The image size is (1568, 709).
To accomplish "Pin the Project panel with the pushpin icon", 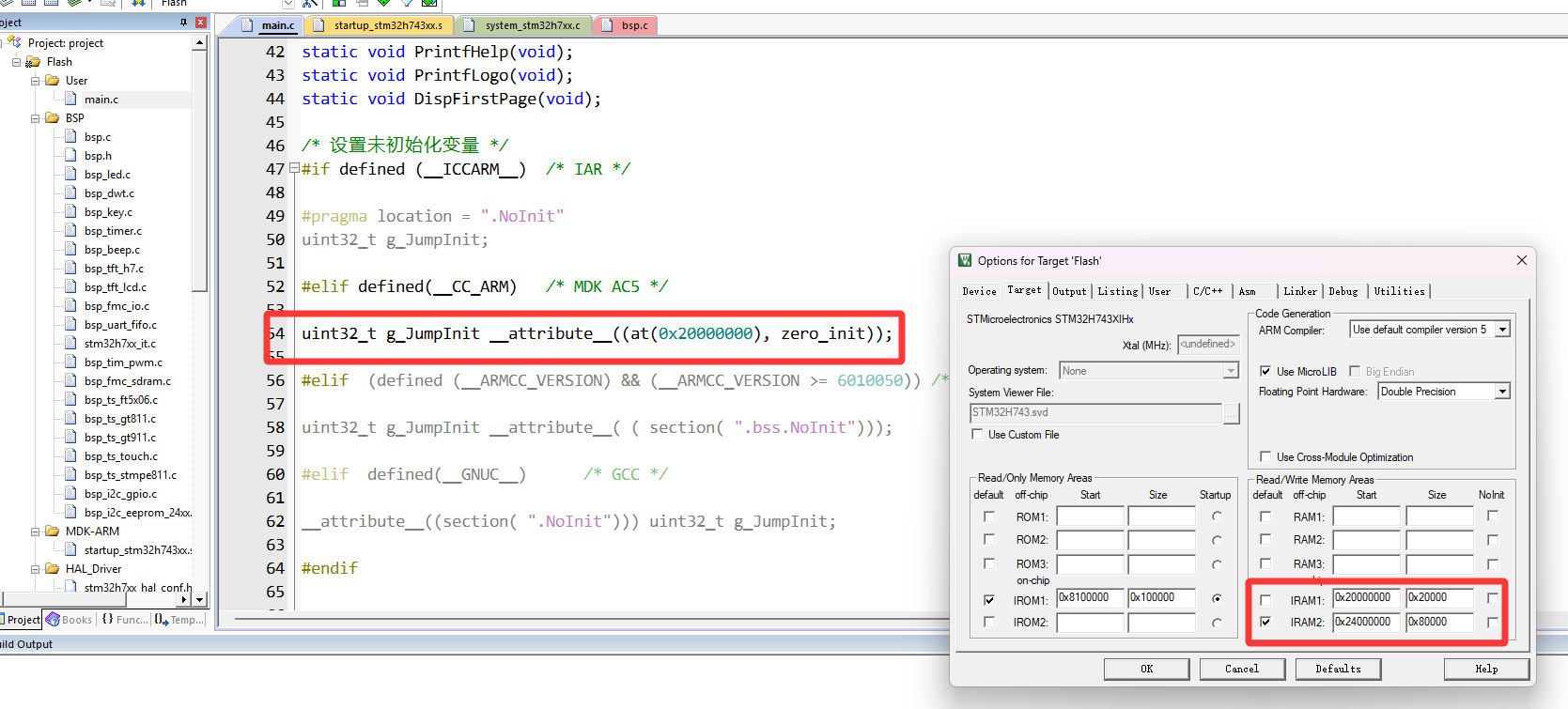I will (x=183, y=23).
